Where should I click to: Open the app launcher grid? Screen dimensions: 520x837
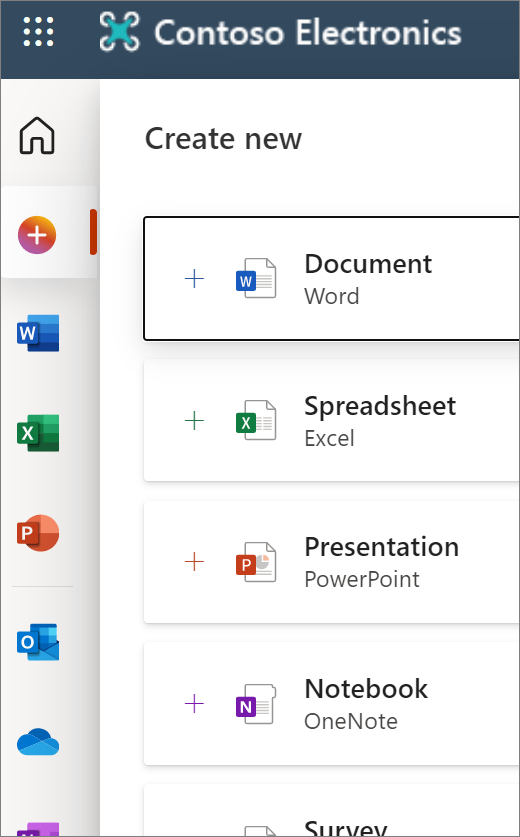coord(38,32)
